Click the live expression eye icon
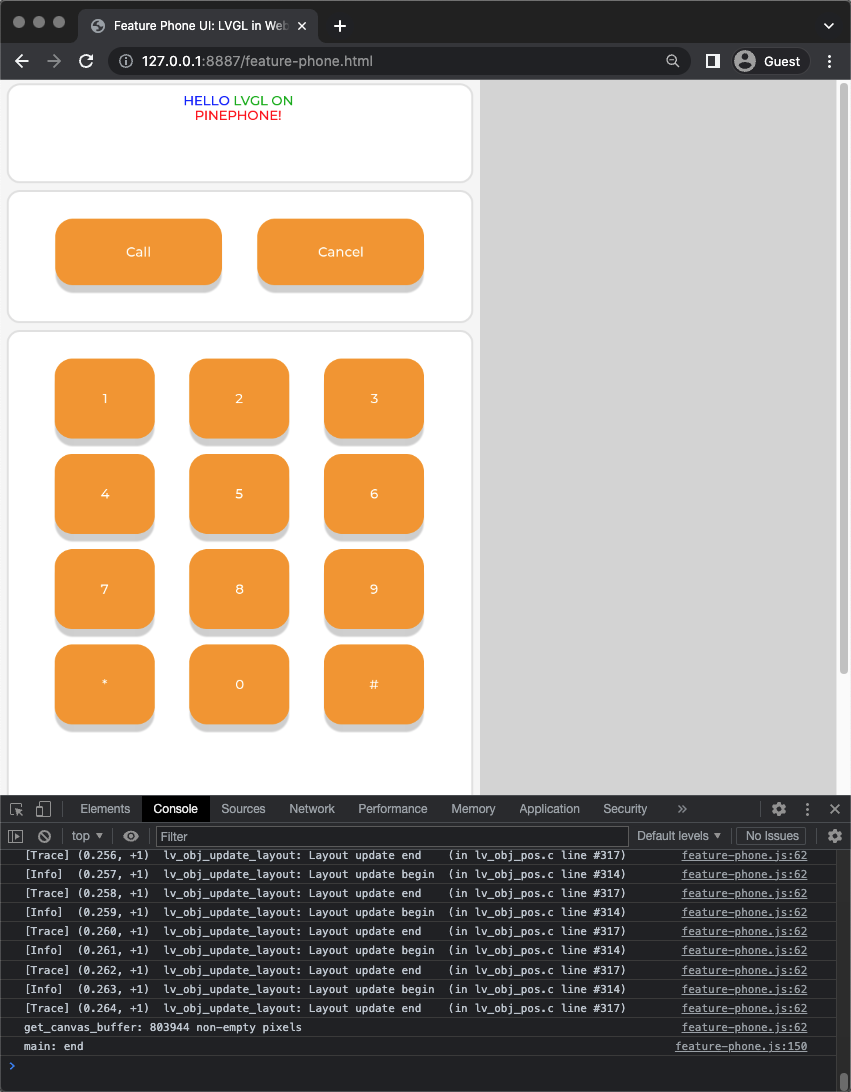Screen dimensions: 851x1092 (x=131, y=836)
